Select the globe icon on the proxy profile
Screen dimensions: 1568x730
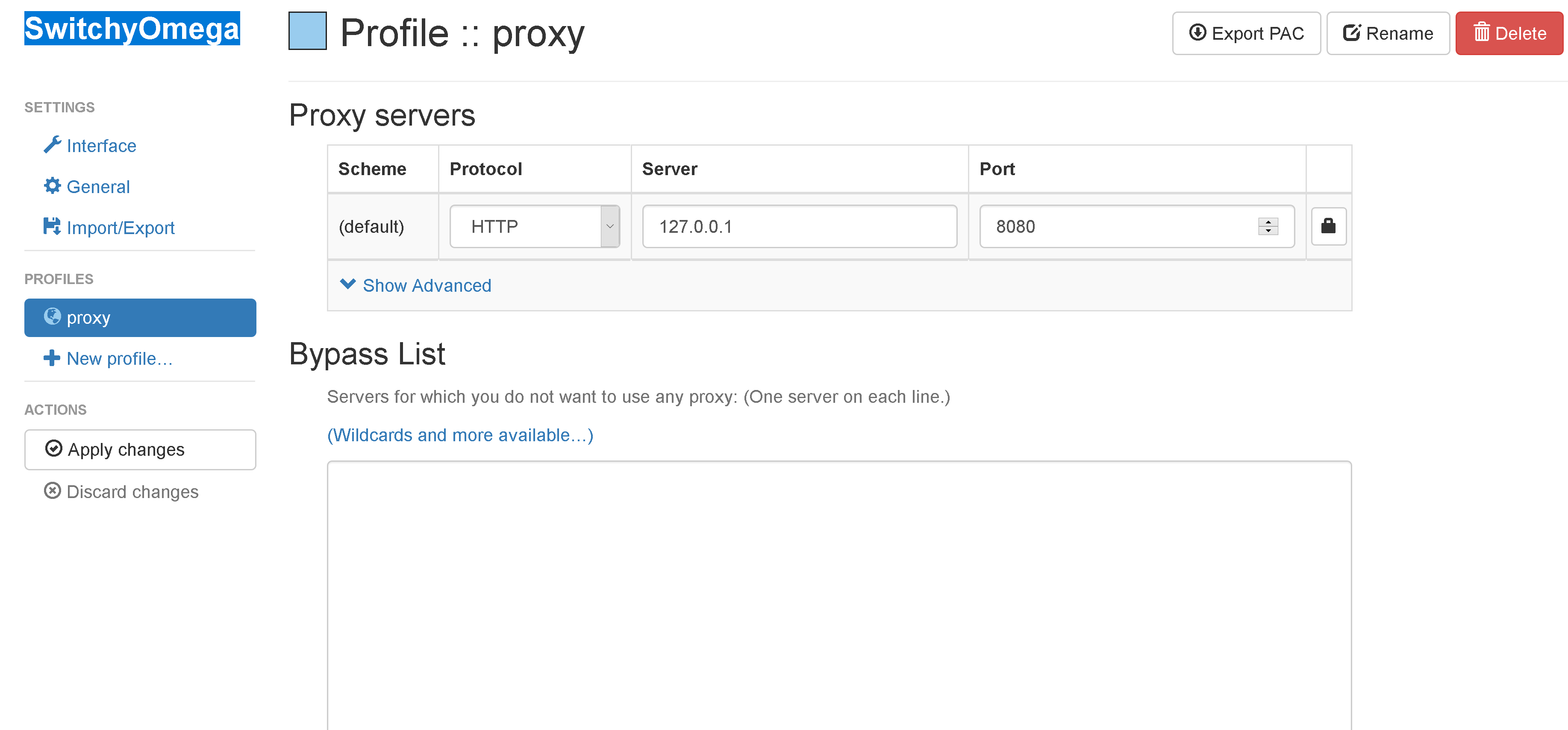coord(53,317)
